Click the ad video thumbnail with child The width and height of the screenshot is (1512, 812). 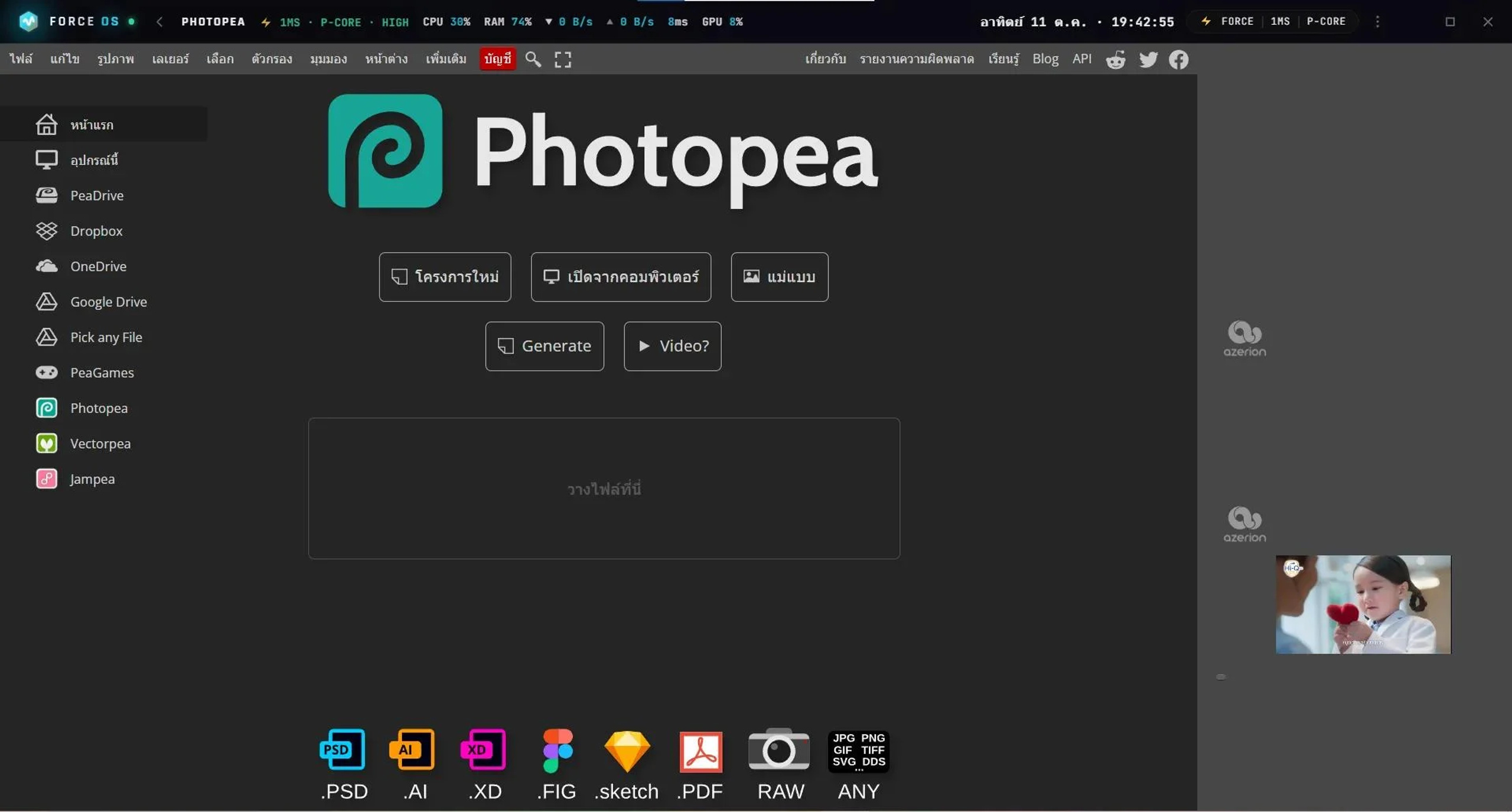point(1363,604)
